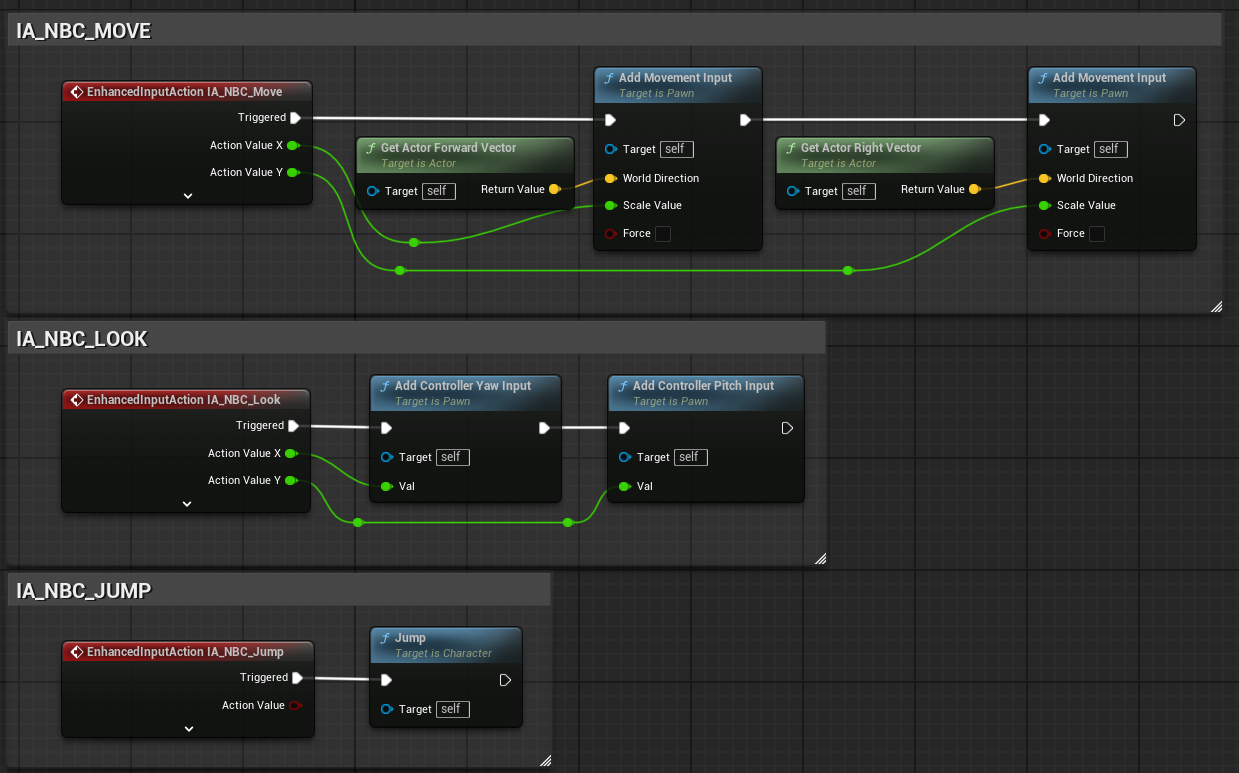Click Action Value Y pin on IA_NBC_Look
The image size is (1239, 773).
tap(290, 481)
